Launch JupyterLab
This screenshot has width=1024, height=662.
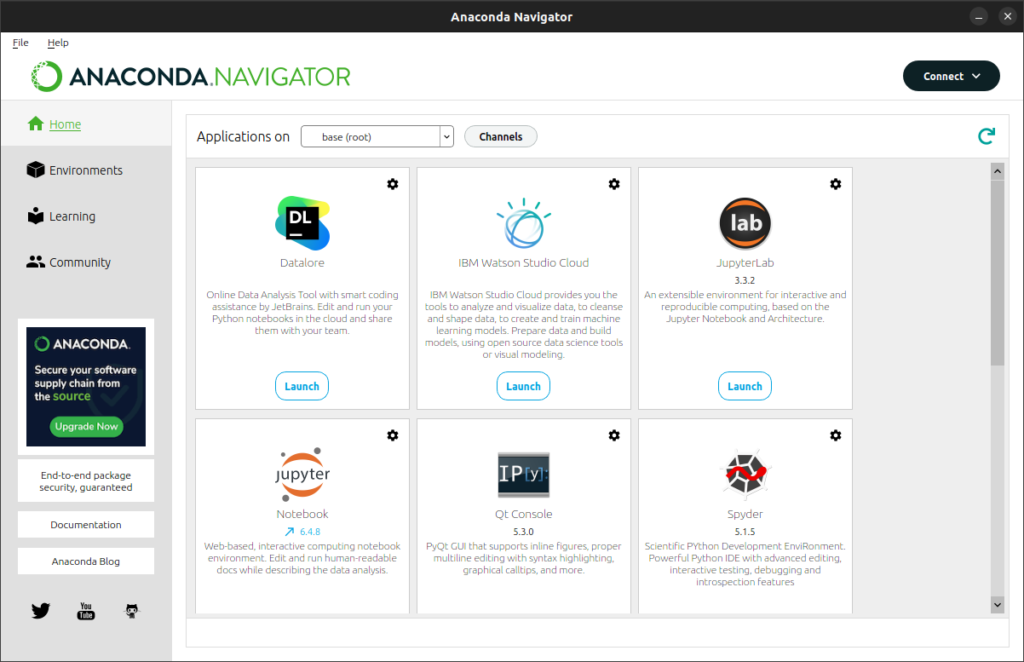(744, 386)
